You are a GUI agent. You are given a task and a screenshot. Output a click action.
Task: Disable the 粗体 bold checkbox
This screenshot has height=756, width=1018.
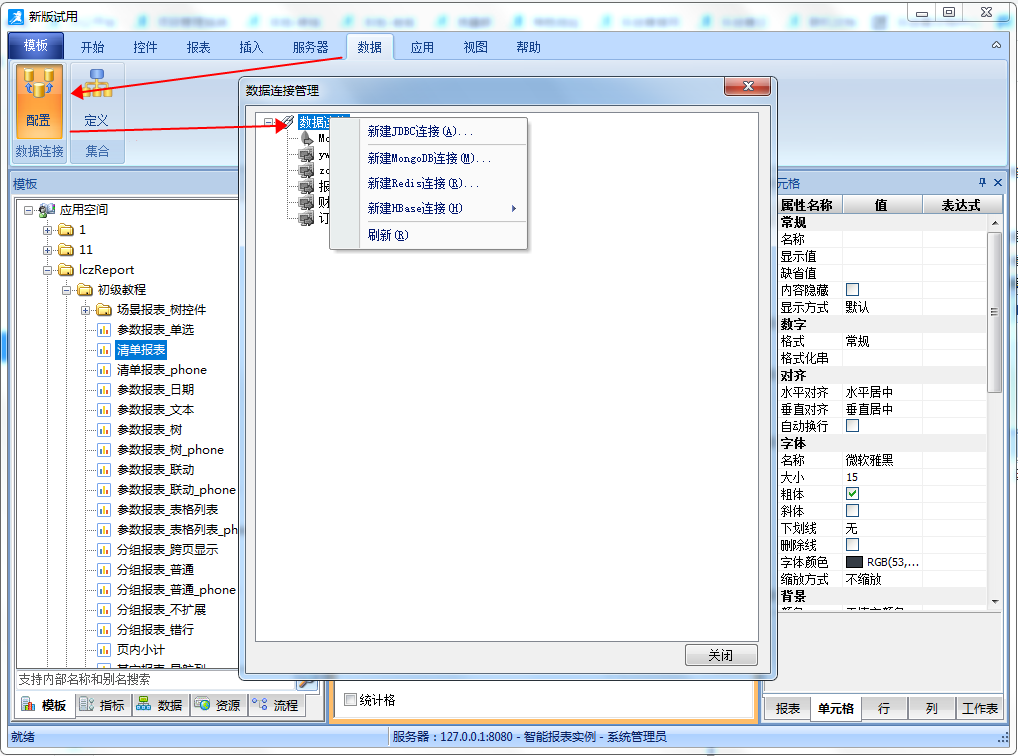[853, 494]
